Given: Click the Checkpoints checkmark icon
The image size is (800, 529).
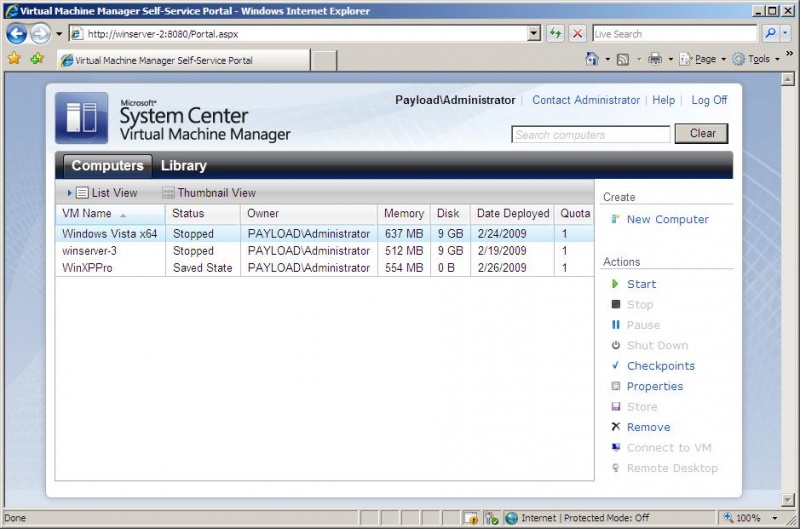Looking at the screenshot, I should (616, 366).
